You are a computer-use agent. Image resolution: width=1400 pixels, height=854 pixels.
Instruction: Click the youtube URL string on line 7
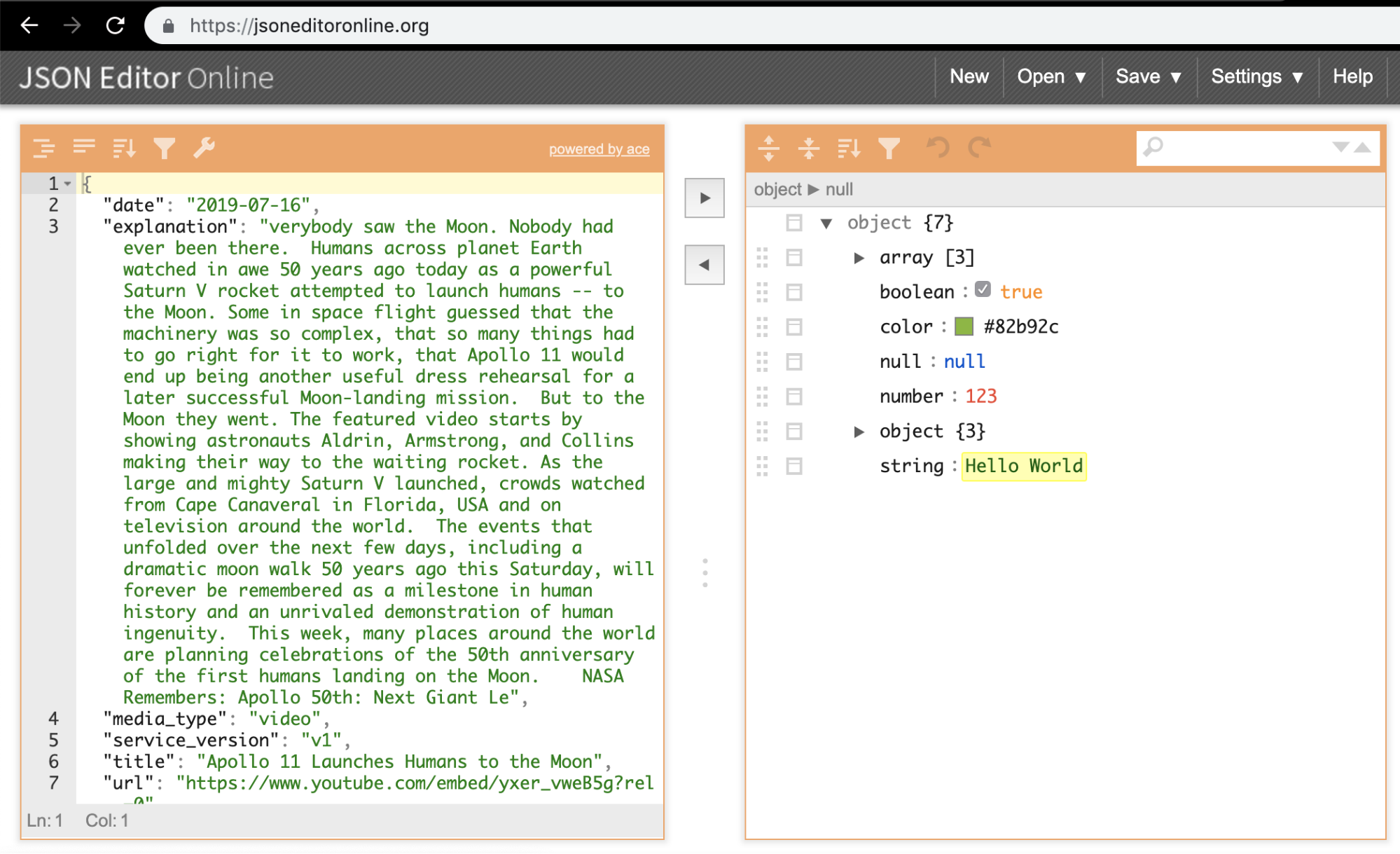coord(415,783)
